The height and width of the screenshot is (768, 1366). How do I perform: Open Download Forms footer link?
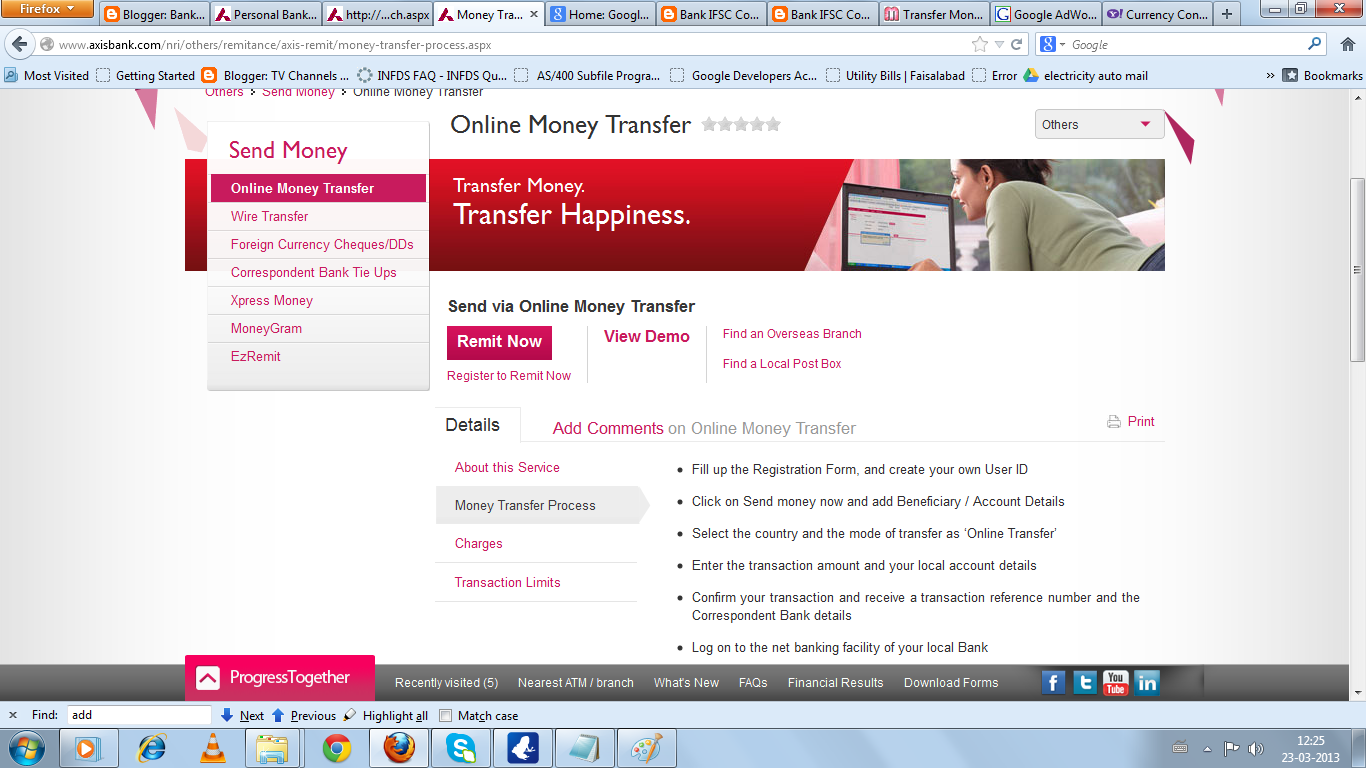(951, 683)
